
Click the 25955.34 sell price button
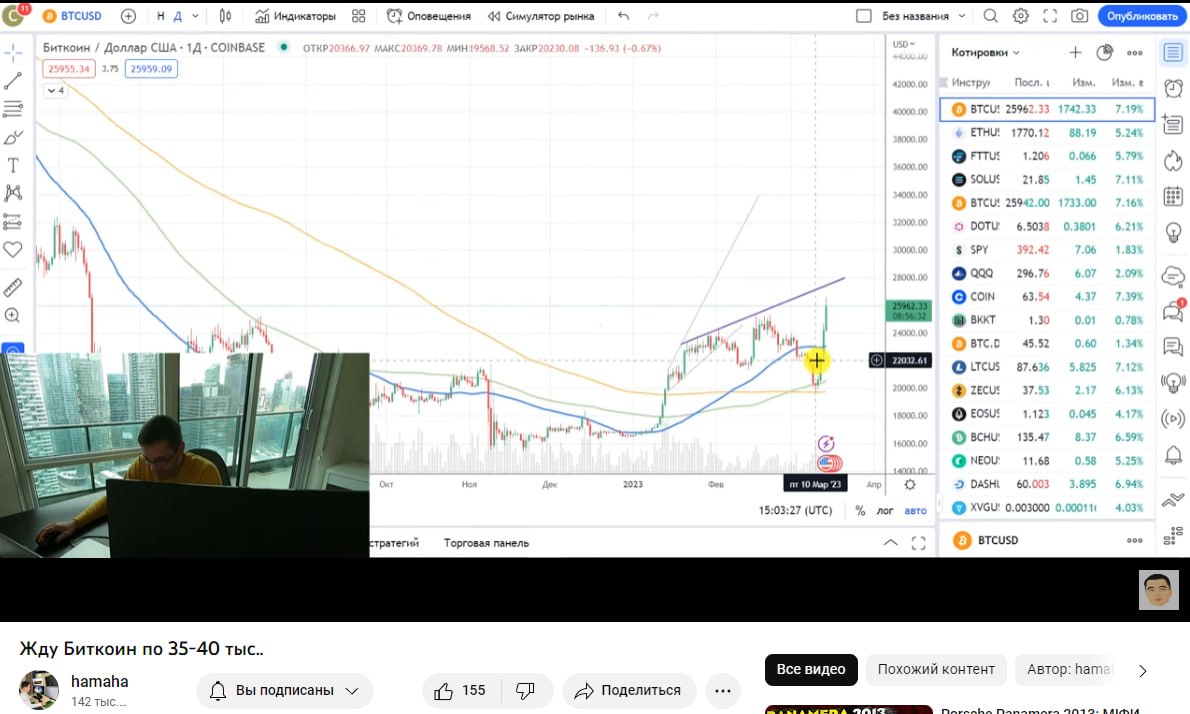pos(69,68)
